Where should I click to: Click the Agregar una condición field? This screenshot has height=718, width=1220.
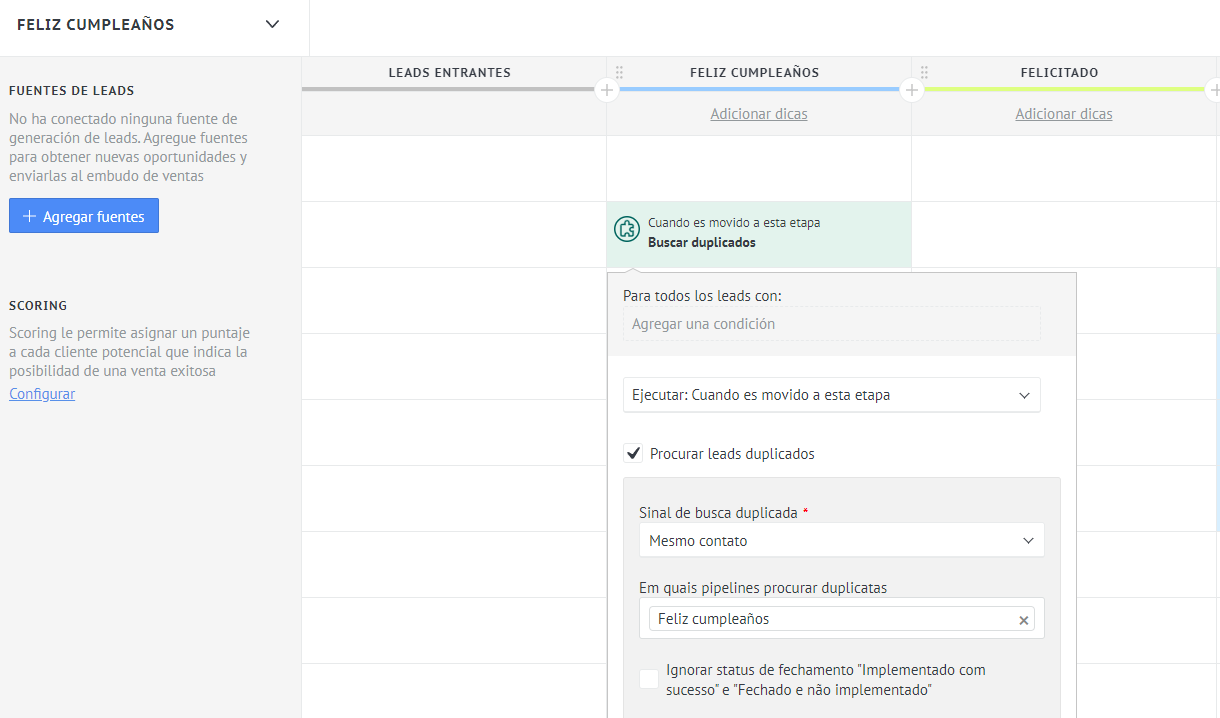click(831, 324)
